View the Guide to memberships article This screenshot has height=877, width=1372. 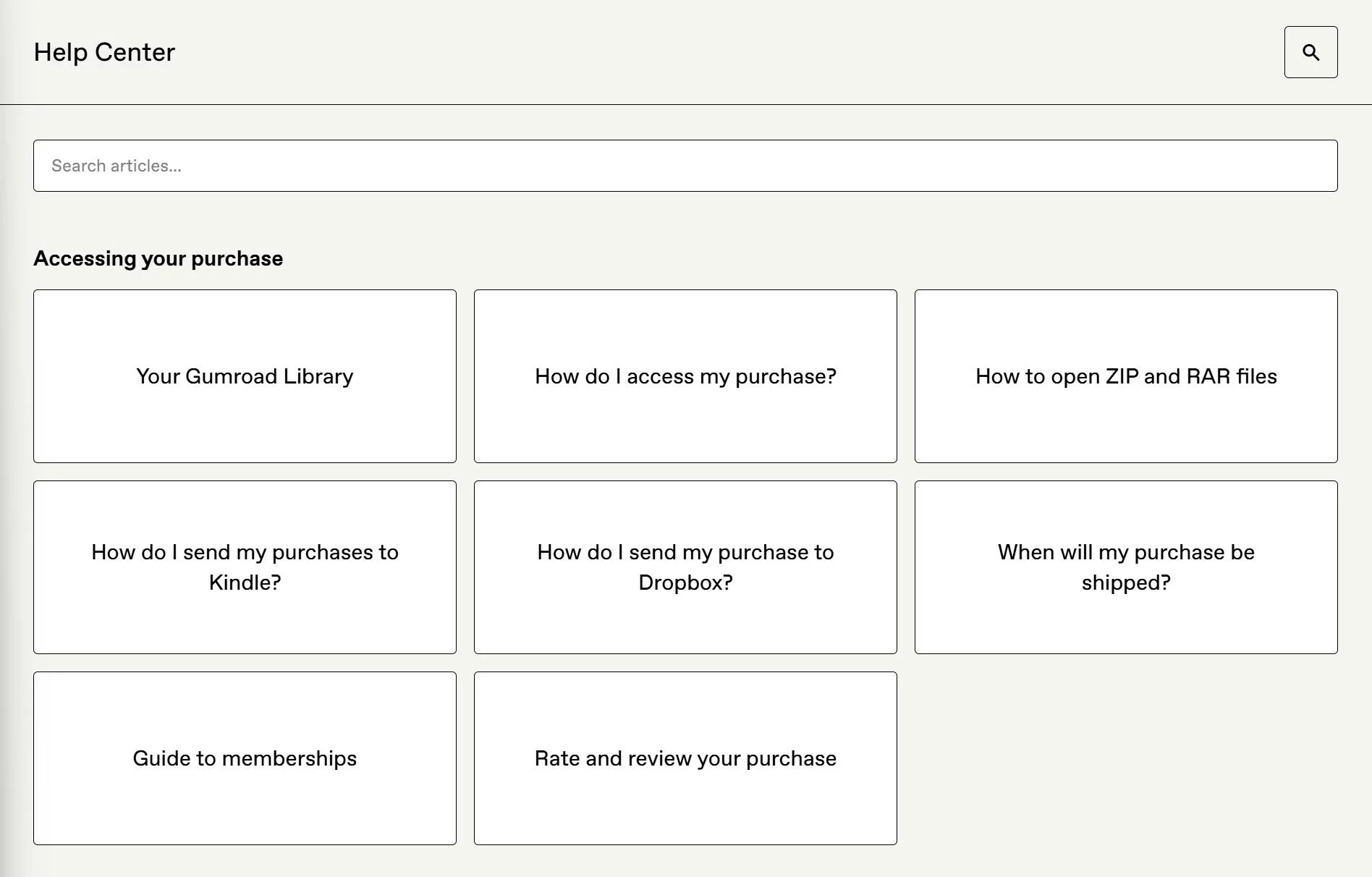245,758
